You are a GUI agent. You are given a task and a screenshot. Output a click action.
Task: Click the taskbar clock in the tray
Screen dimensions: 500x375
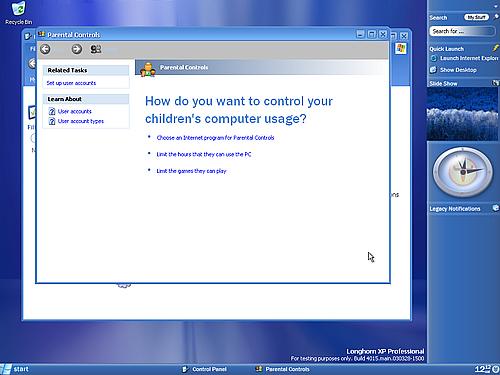483,369
